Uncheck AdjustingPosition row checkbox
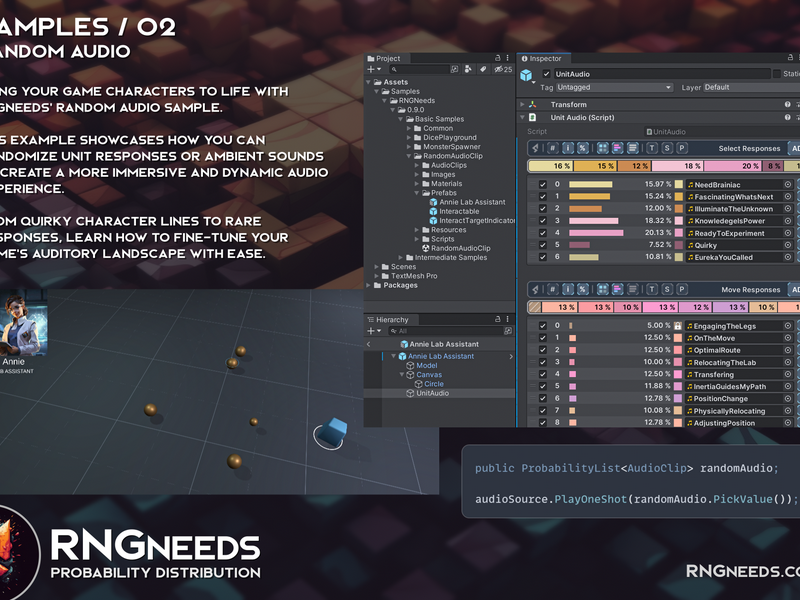Image resolution: width=800 pixels, height=600 pixels. [543, 422]
